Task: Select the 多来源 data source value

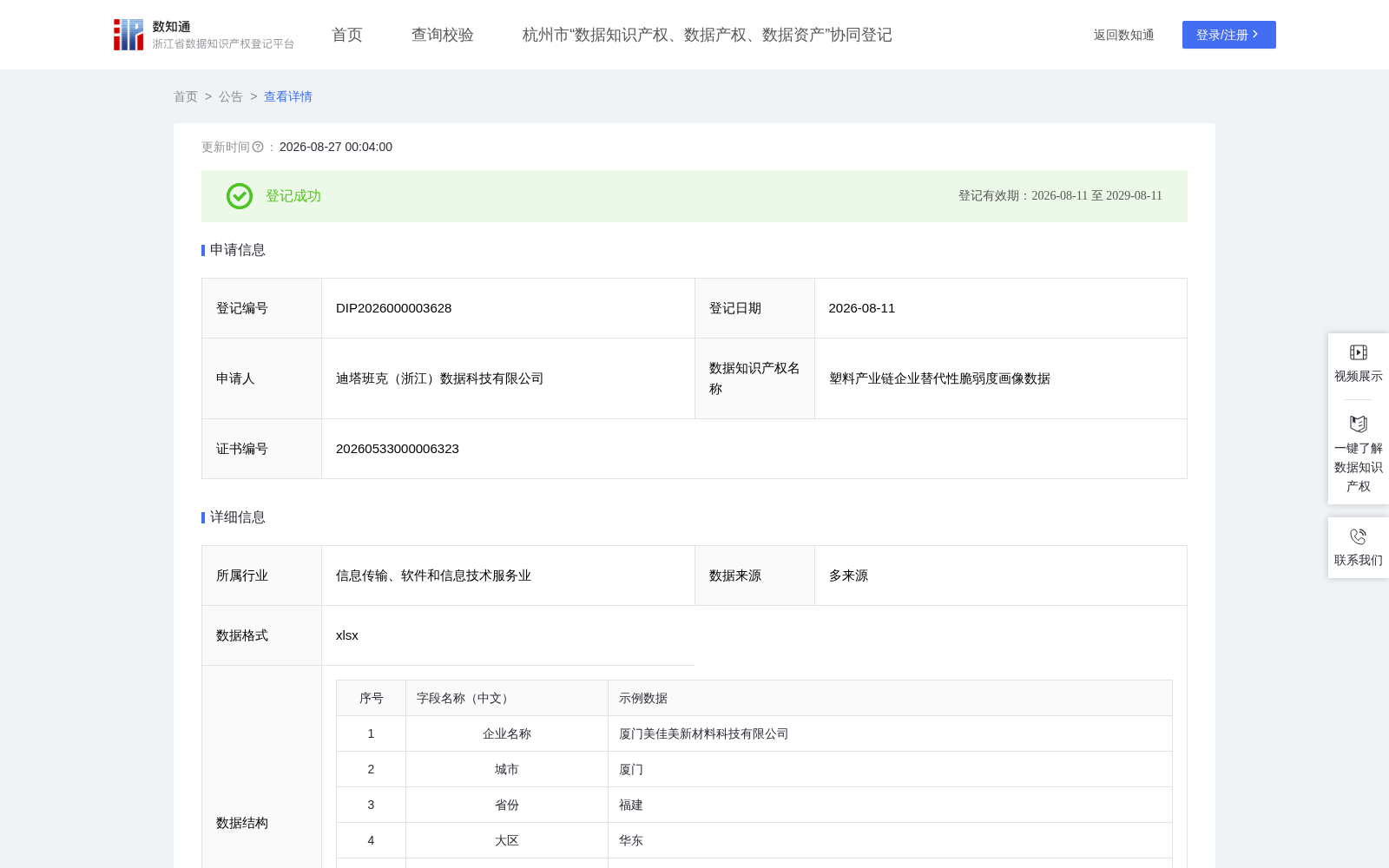Action: click(848, 575)
